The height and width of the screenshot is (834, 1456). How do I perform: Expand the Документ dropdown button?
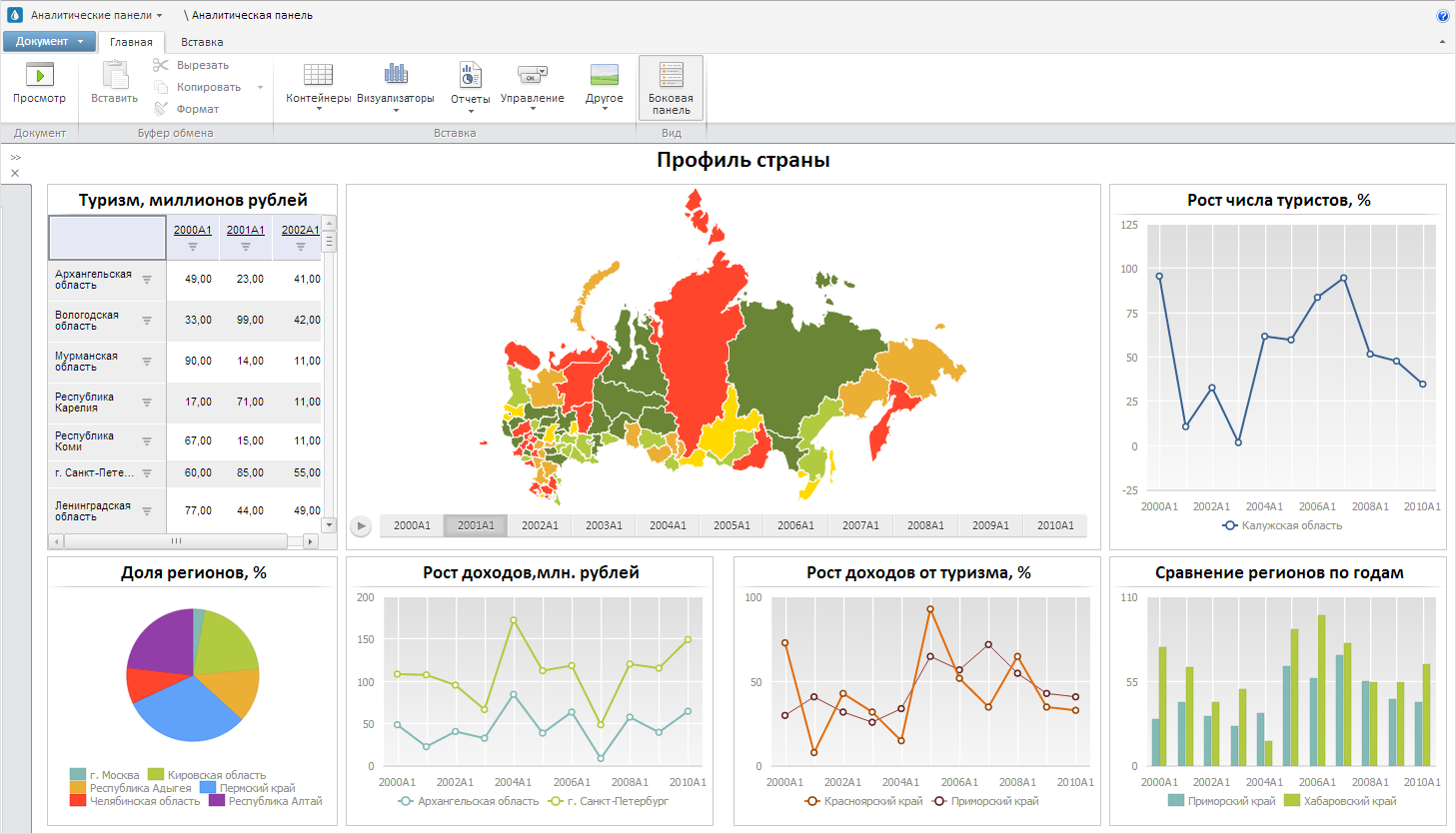pos(49,42)
